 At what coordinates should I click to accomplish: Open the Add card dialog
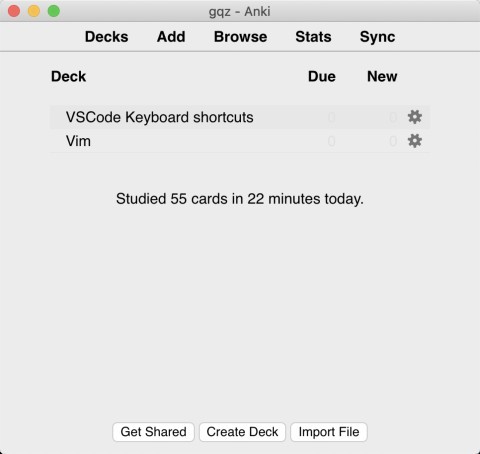coord(171,37)
